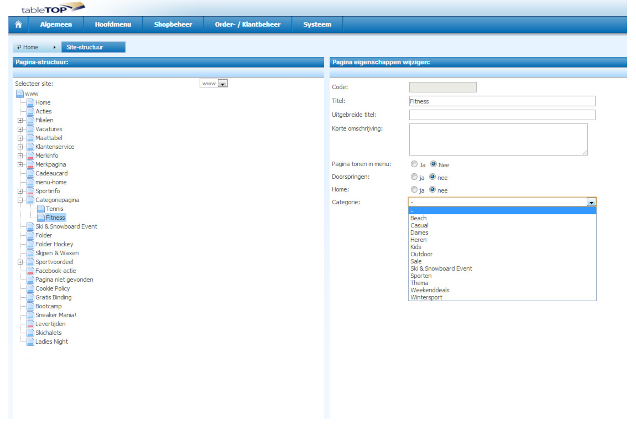The height and width of the screenshot is (424, 636).
Task: Select 'nee' for the Home option
Action: [x=432, y=189]
